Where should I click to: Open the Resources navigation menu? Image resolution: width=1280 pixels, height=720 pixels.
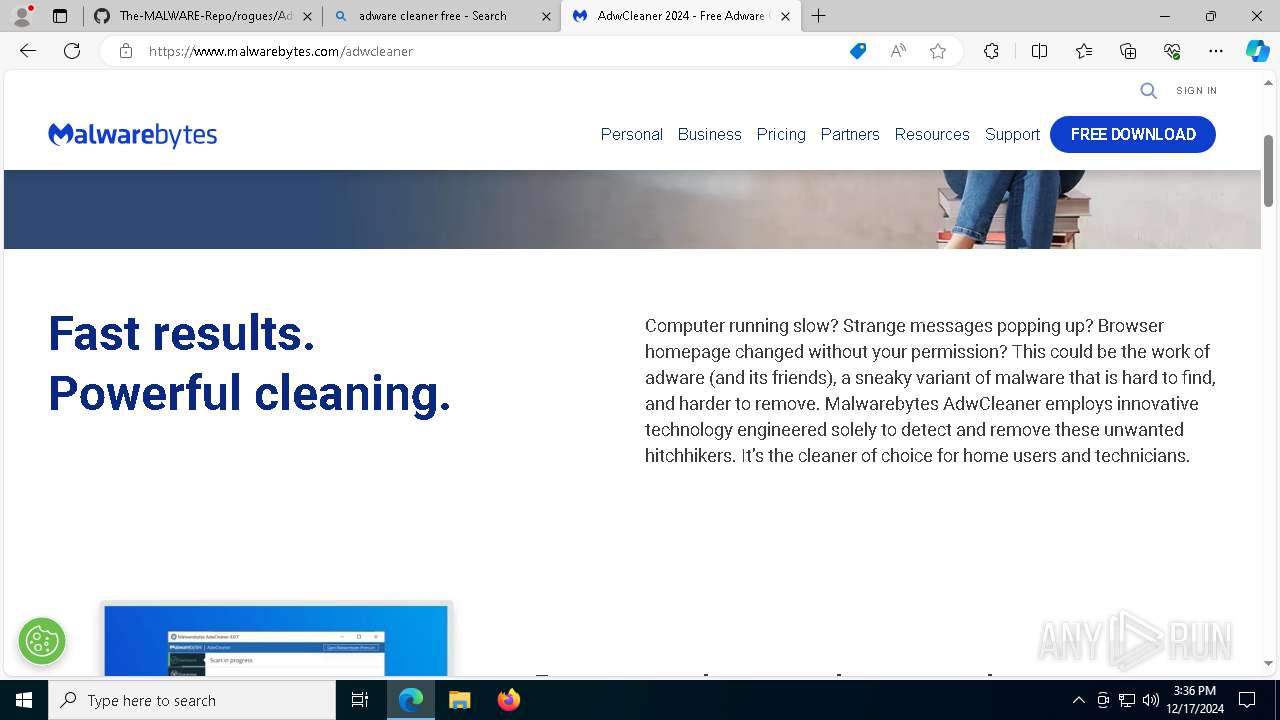(x=932, y=134)
